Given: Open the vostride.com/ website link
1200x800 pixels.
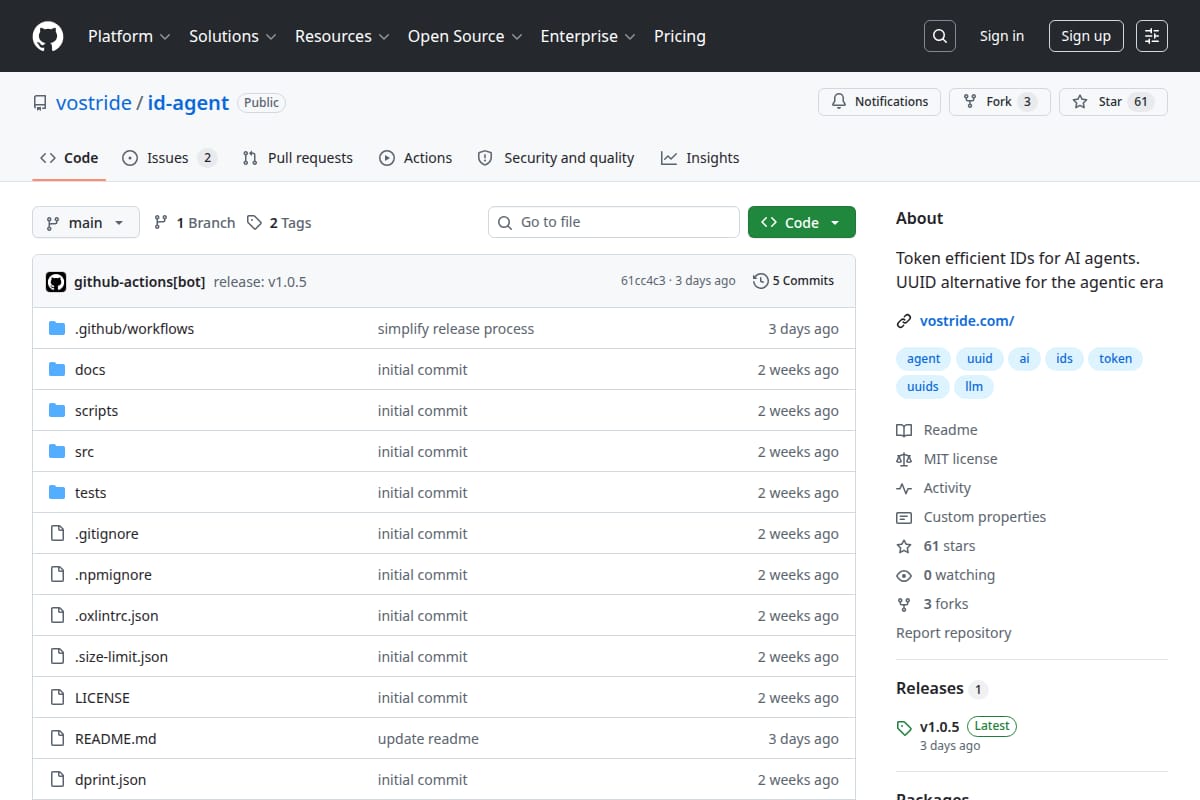Looking at the screenshot, I should tap(967, 321).
